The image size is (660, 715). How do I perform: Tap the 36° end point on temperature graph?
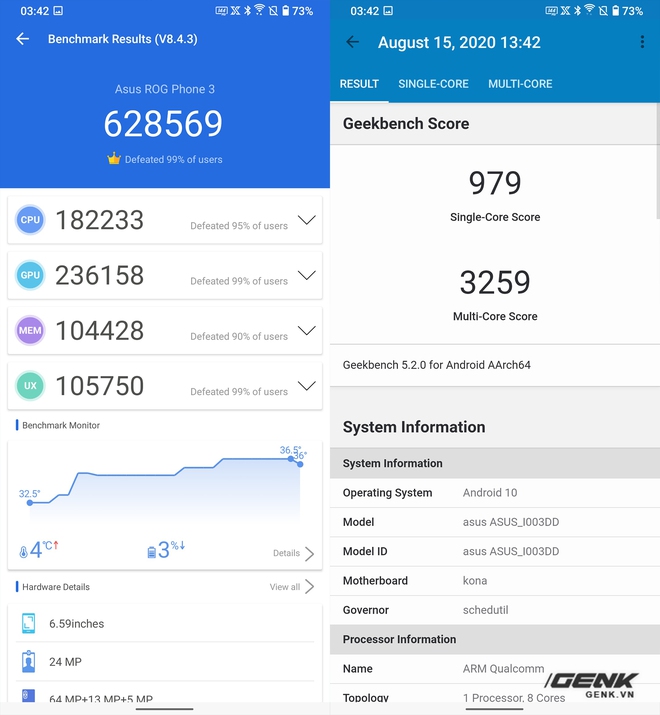(x=300, y=464)
